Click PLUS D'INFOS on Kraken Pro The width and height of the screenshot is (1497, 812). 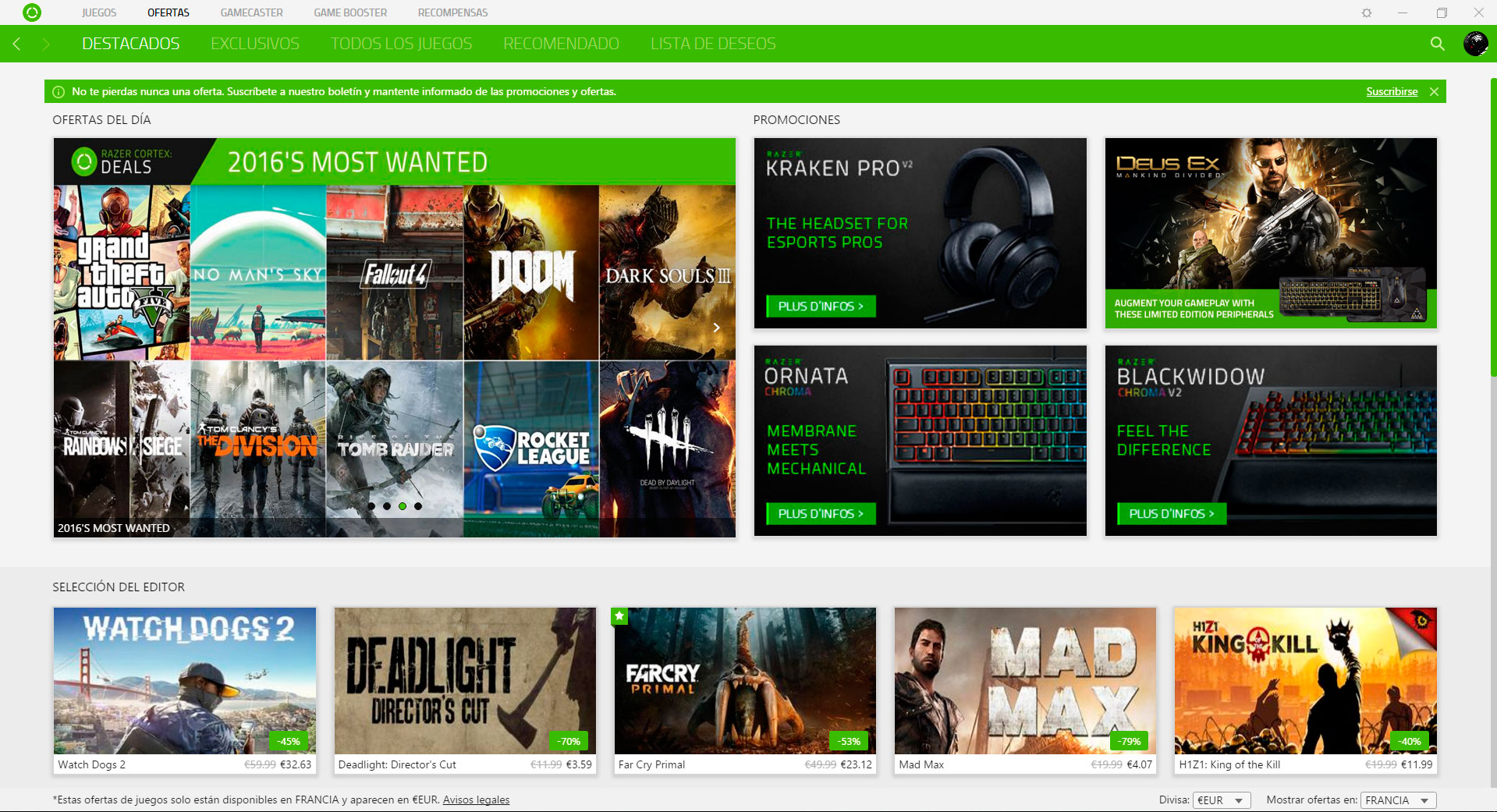point(821,307)
